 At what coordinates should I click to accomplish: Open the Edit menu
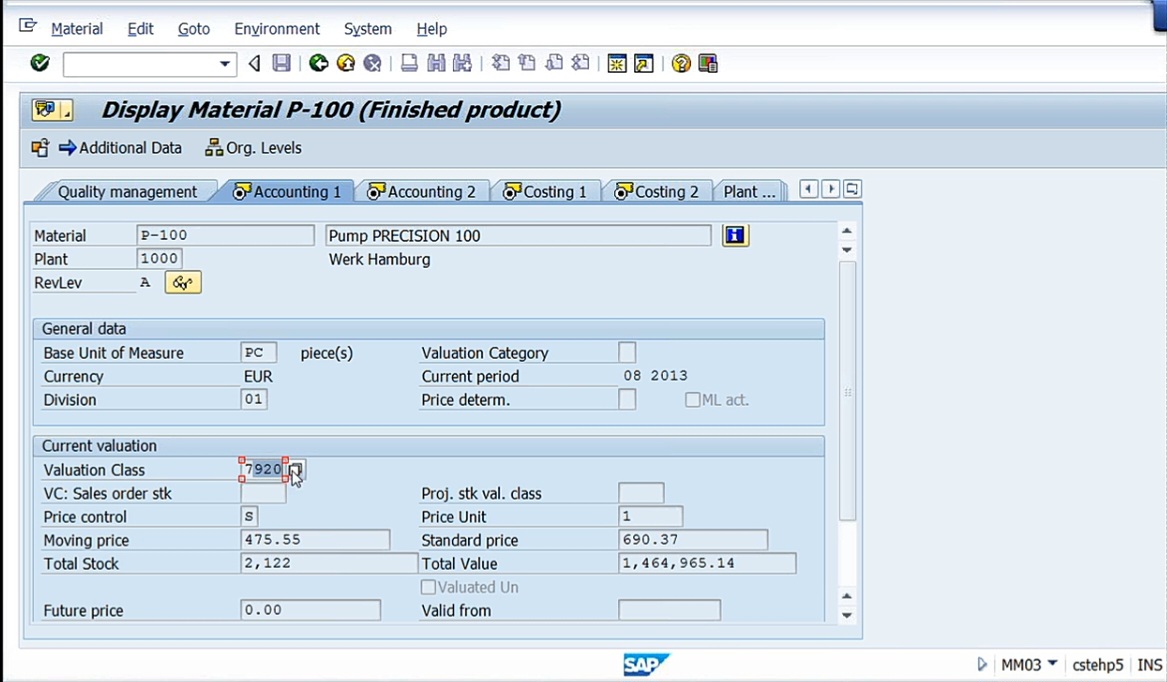click(x=141, y=29)
